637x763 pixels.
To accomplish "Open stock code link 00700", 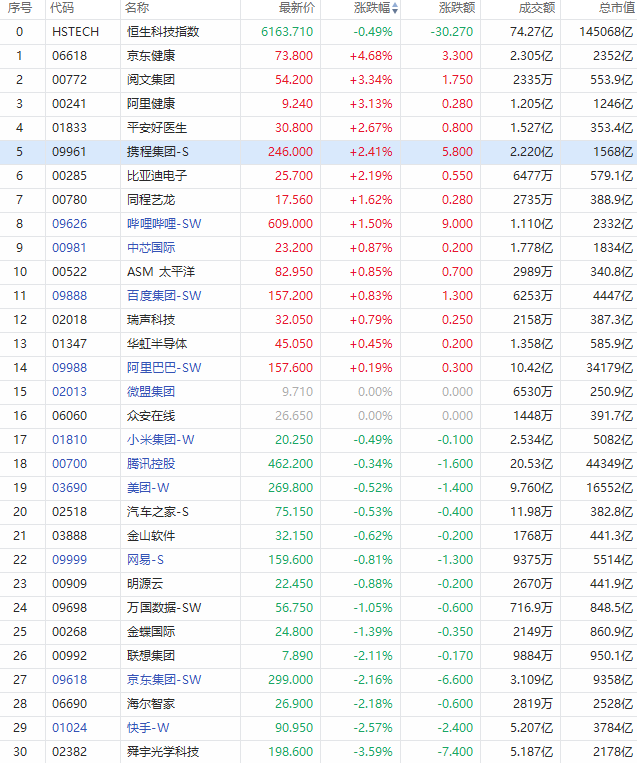I will pyautogui.click(x=70, y=464).
